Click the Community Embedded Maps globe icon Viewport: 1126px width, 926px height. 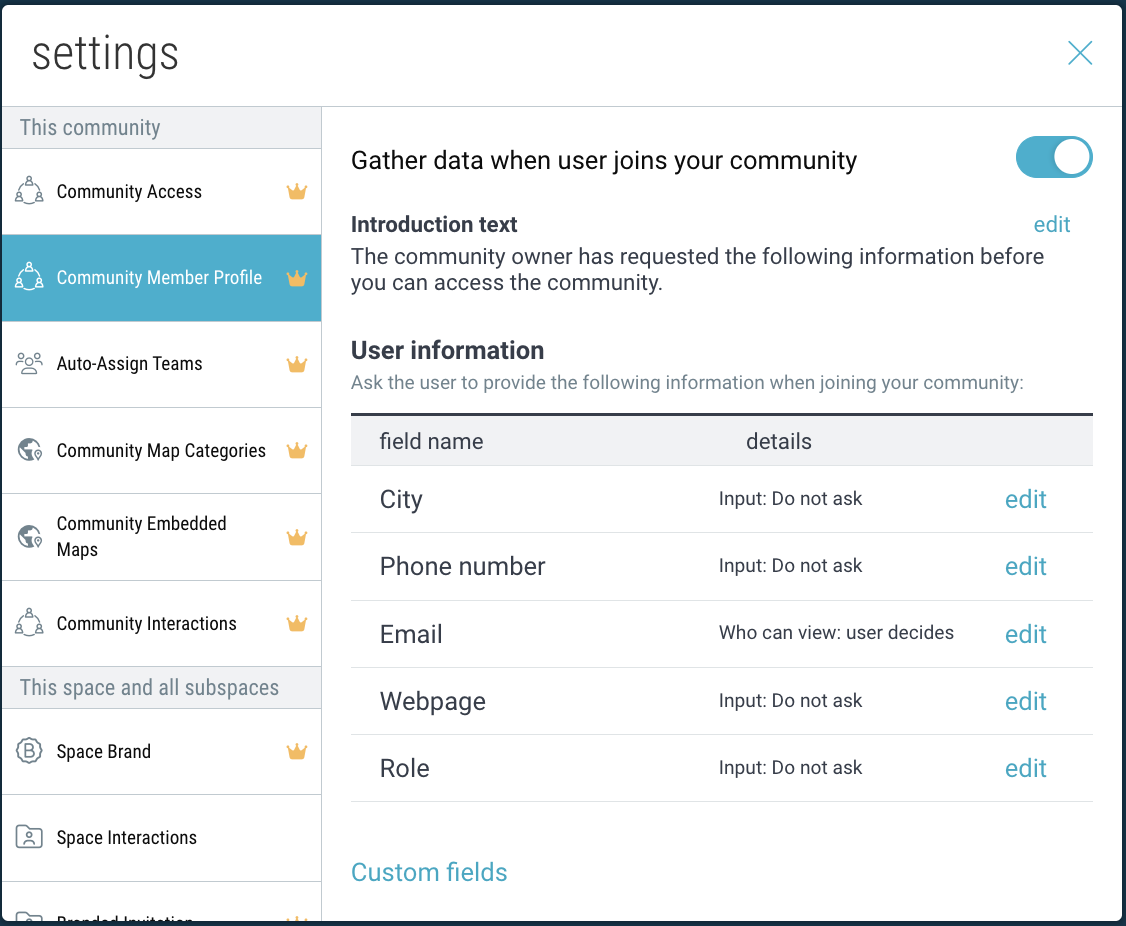pyautogui.click(x=30, y=537)
